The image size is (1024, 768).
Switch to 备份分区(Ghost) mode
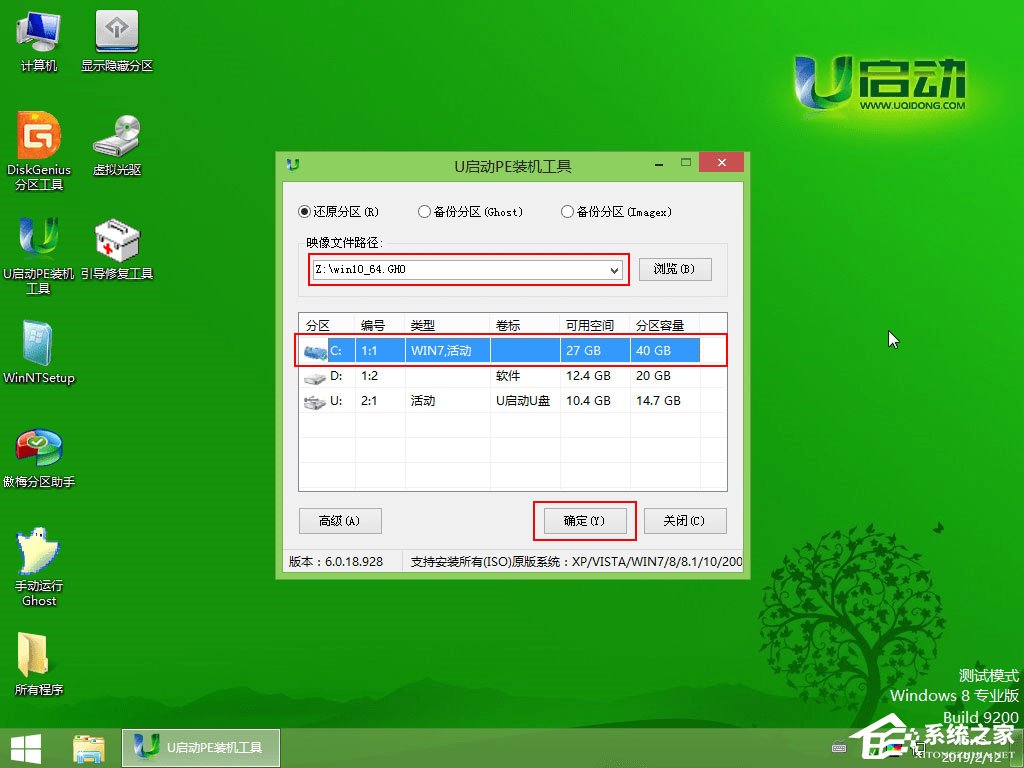click(x=424, y=212)
